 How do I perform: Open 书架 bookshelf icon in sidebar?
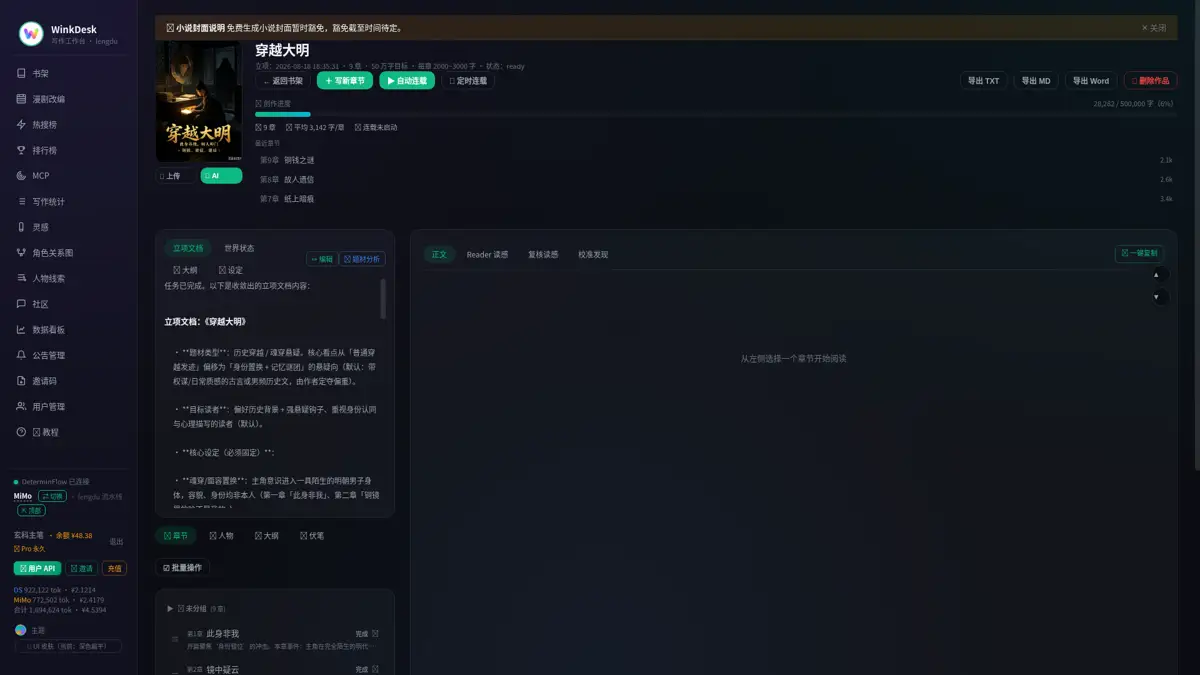[21, 73]
